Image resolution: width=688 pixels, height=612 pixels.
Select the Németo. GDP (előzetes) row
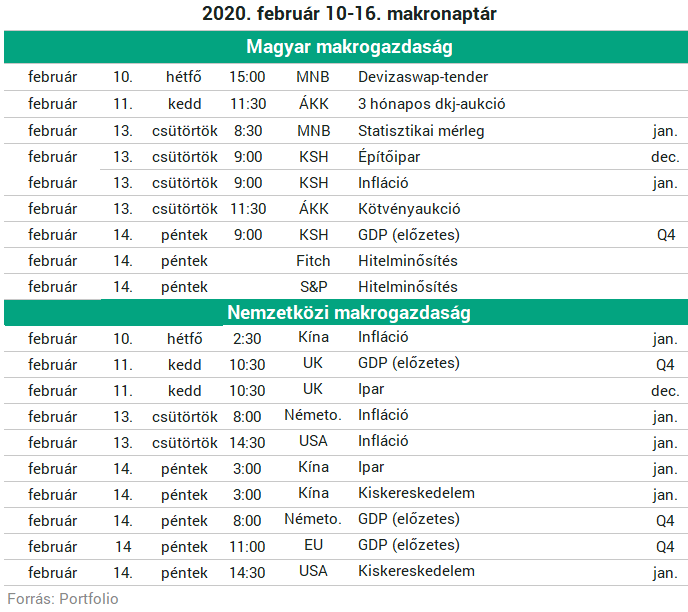346,520
